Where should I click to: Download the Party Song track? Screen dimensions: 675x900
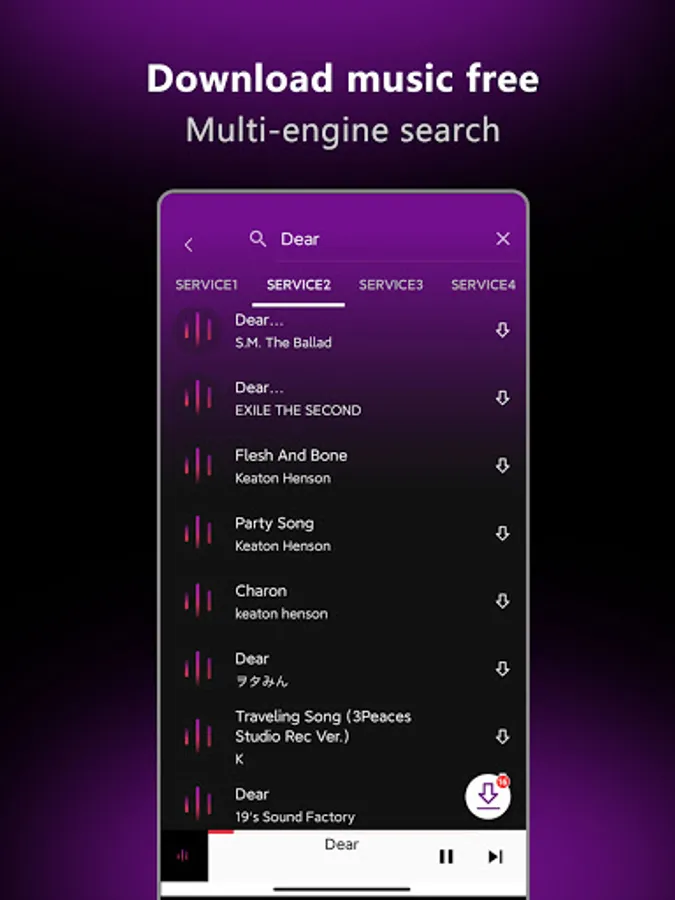[x=502, y=533]
